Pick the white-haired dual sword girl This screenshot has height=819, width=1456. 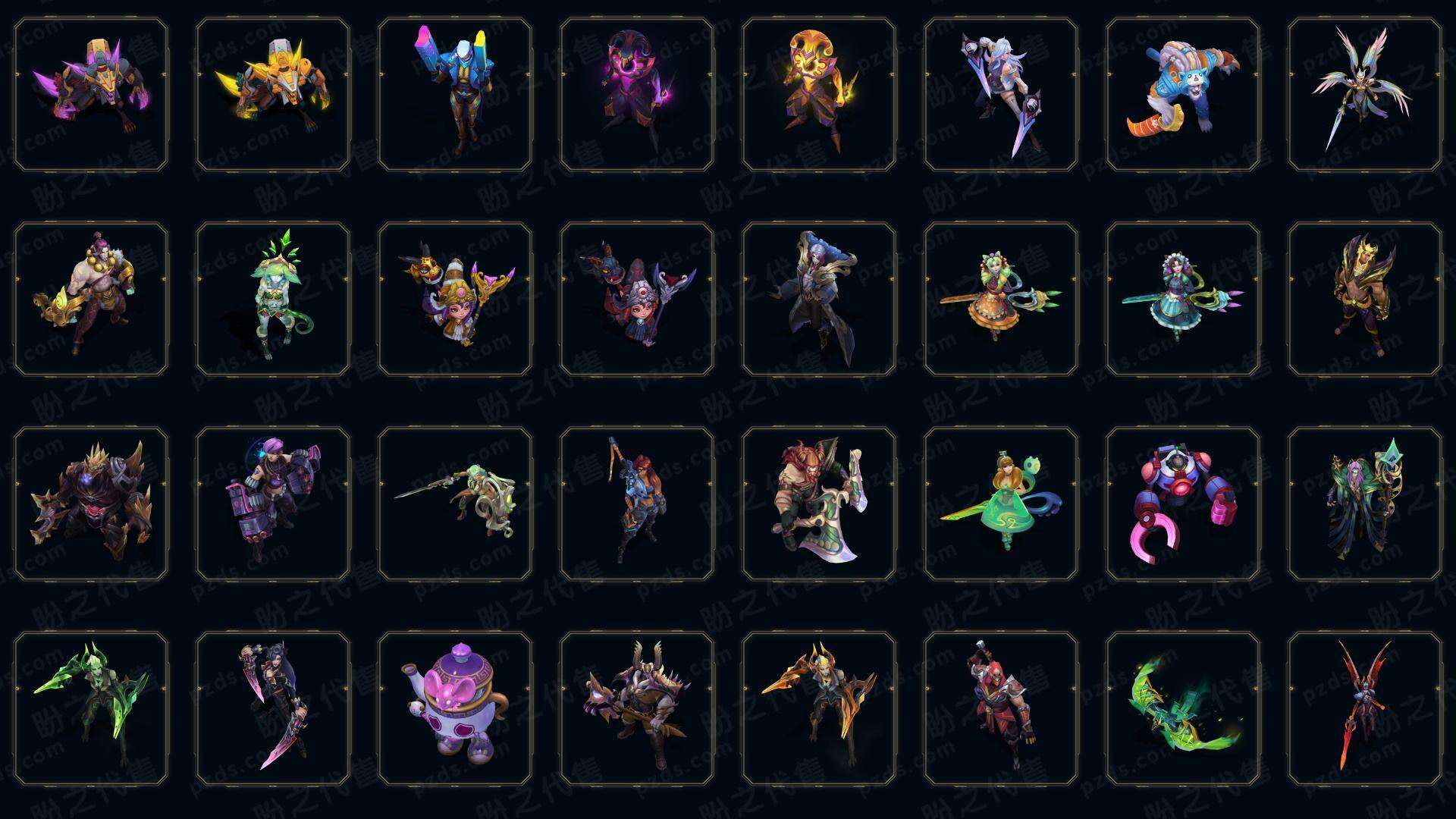coord(1001,95)
